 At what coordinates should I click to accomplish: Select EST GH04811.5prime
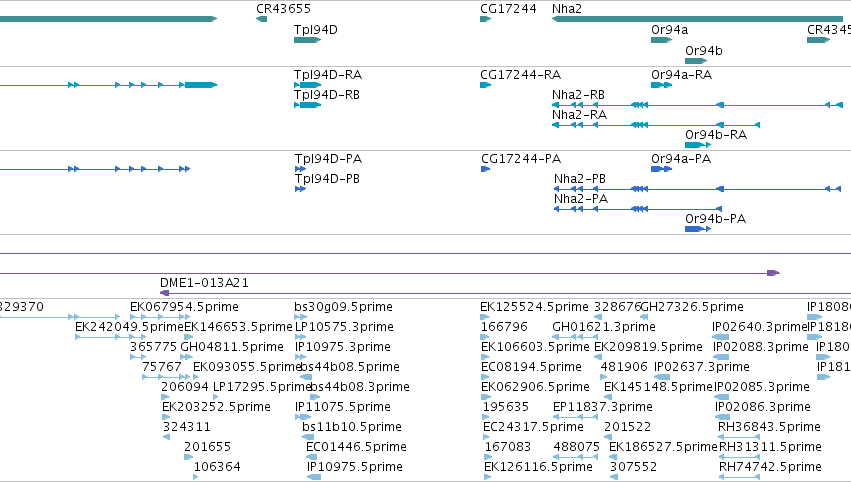tap(232, 347)
